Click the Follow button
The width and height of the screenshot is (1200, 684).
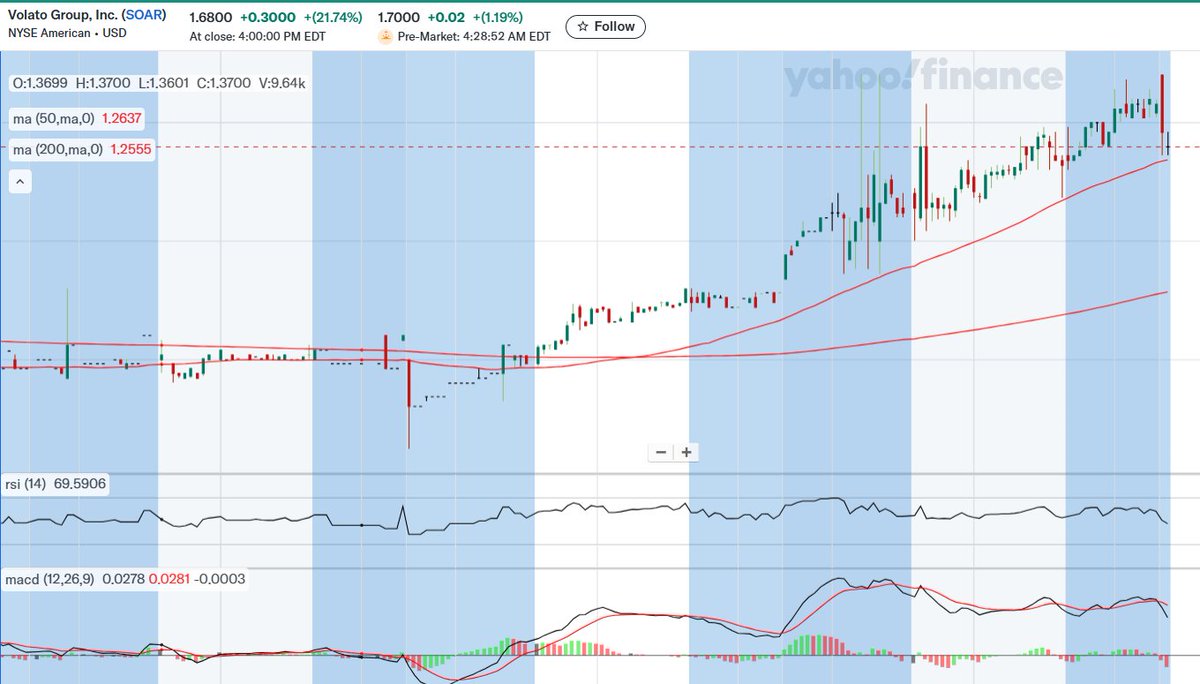click(605, 27)
